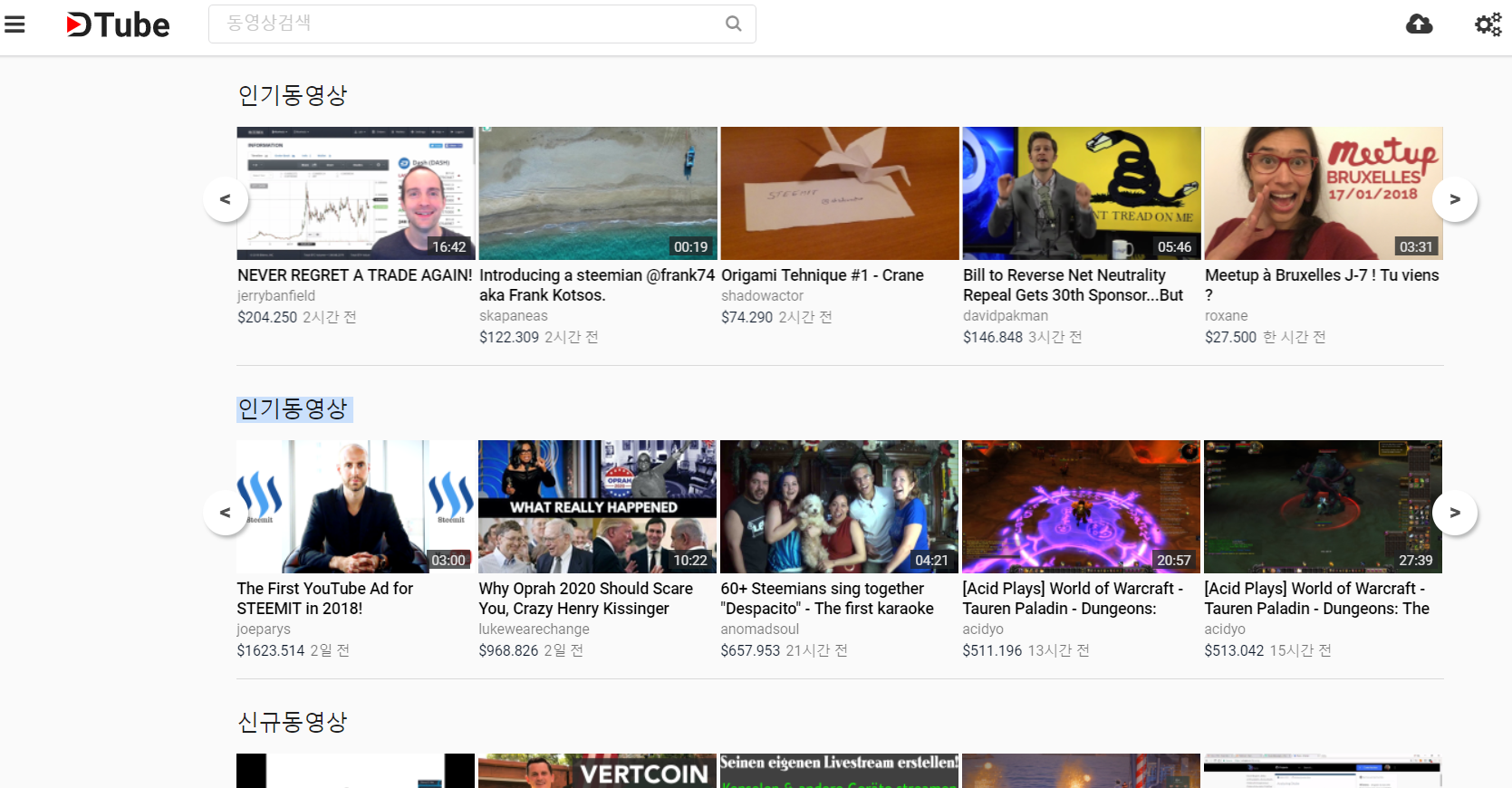Click WoW title under the 27:39 video
The height and width of the screenshot is (788, 1512).
pyautogui.click(x=1317, y=599)
